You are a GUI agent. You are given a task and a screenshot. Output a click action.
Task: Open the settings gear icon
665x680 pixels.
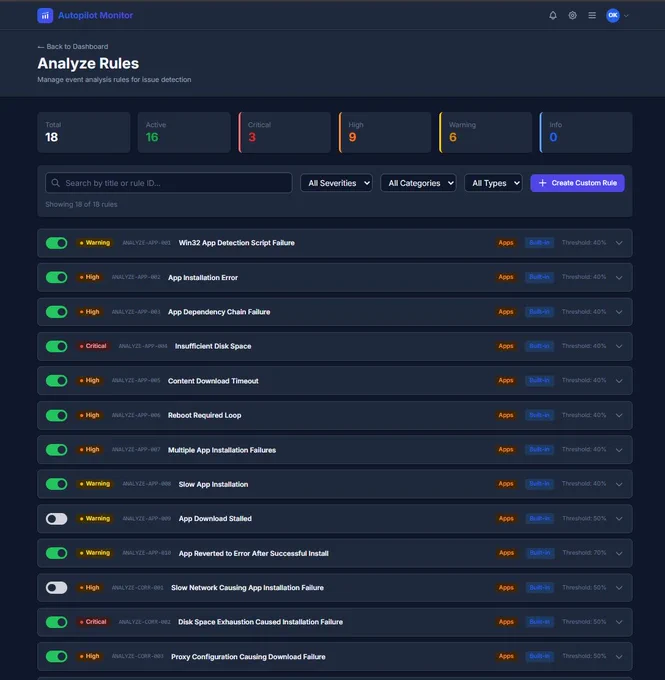click(x=573, y=16)
